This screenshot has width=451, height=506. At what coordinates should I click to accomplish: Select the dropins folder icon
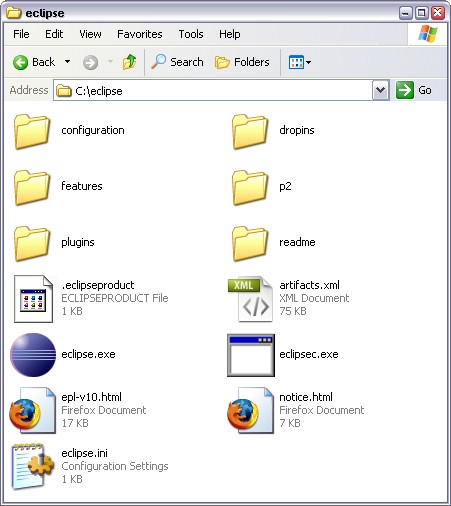[x=250, y=131]
